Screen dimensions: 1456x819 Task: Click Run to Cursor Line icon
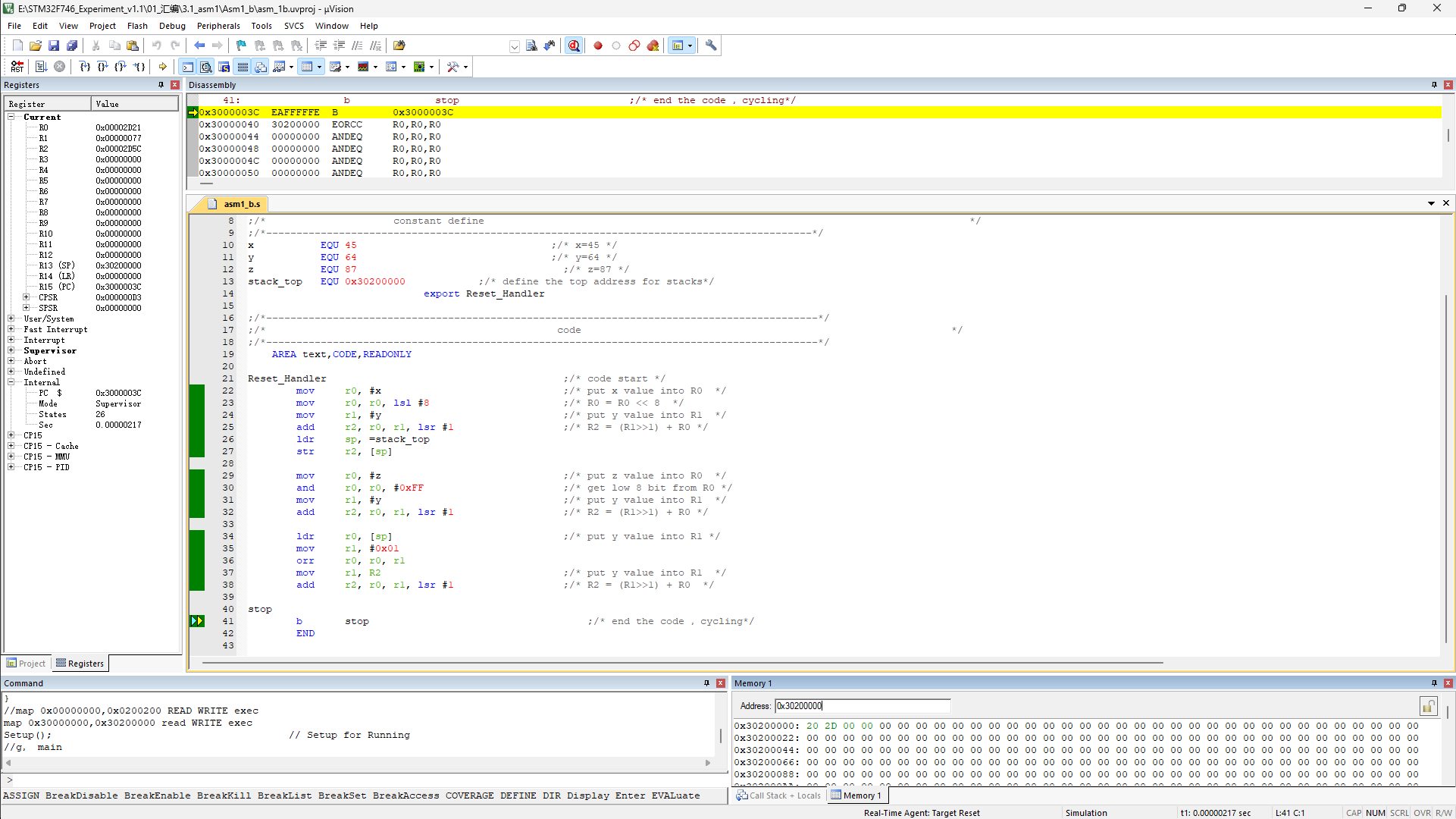pos(139,67)
